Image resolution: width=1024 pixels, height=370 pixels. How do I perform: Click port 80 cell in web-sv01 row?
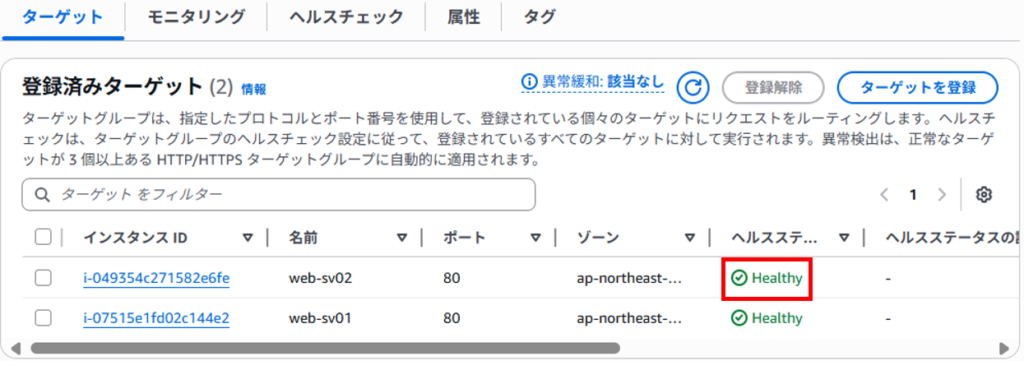click(451, 318)
